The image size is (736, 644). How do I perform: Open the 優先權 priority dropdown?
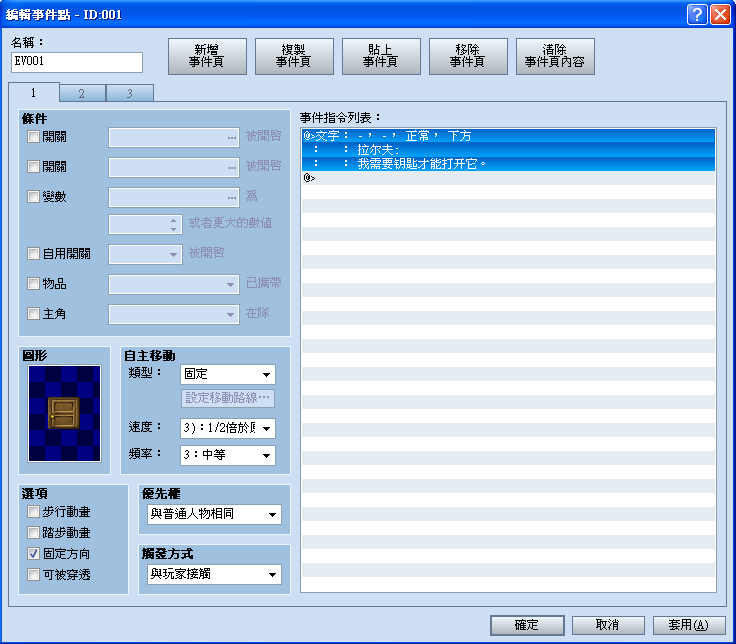[215, 514]
